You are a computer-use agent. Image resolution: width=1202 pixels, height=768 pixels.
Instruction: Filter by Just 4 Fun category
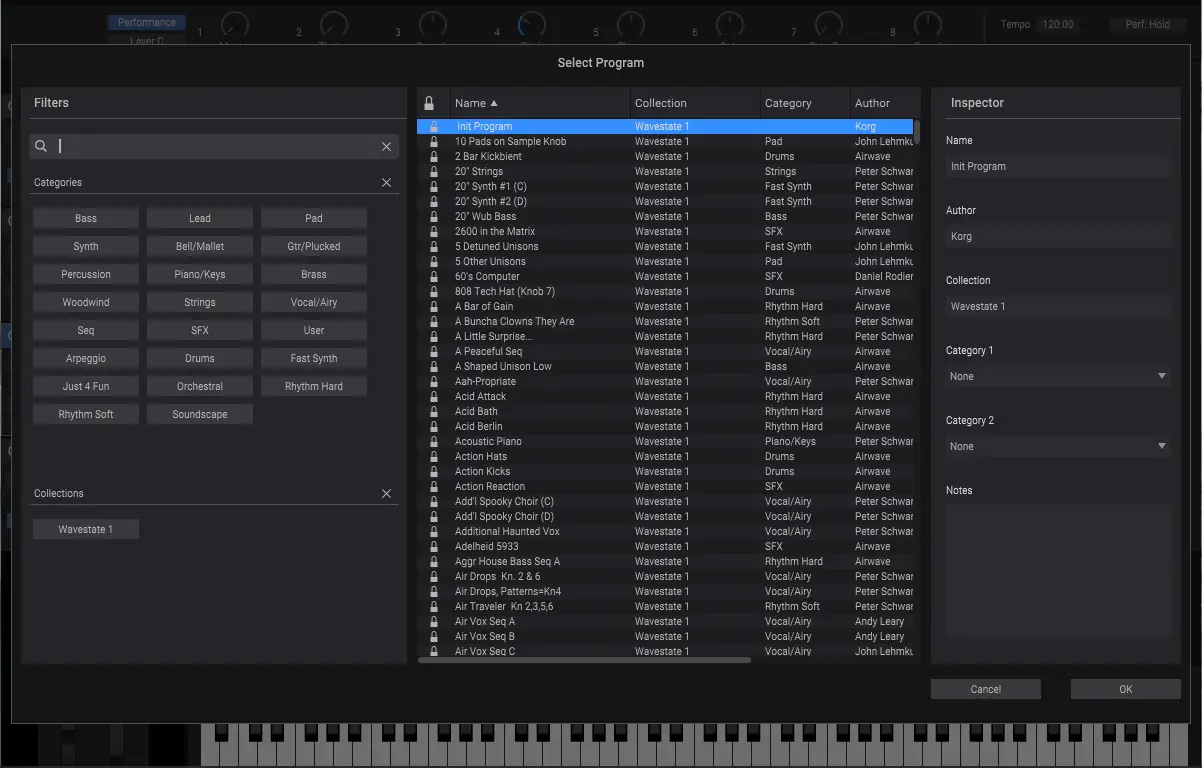pos(86,386)
